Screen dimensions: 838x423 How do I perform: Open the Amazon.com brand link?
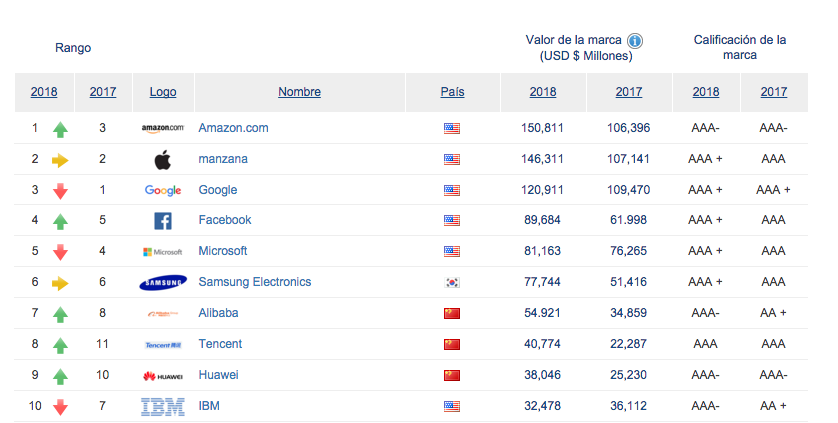(x=234, y=128)
